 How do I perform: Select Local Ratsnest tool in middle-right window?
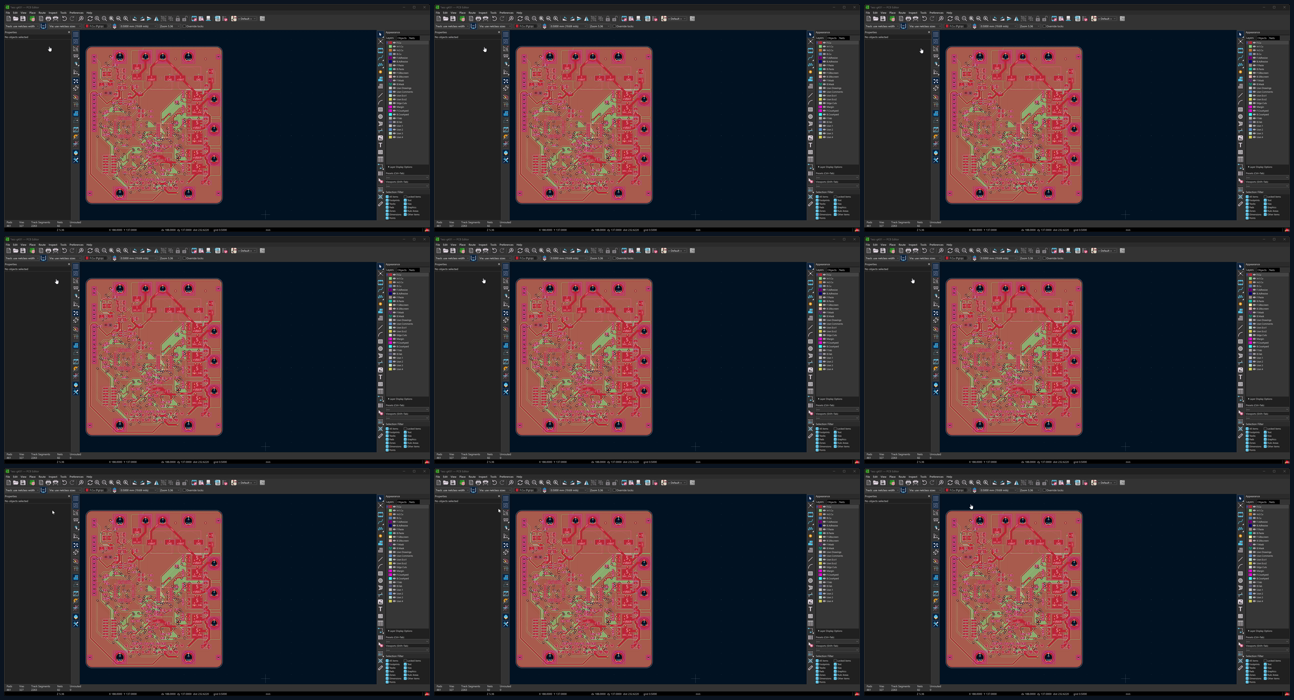pyautogui.click(x=1241, y=274)
